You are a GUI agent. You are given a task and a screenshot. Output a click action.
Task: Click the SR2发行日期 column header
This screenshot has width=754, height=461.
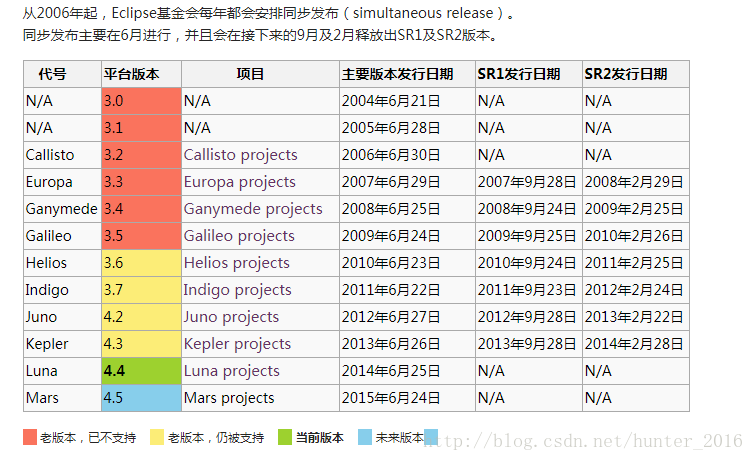pos(636,74)
